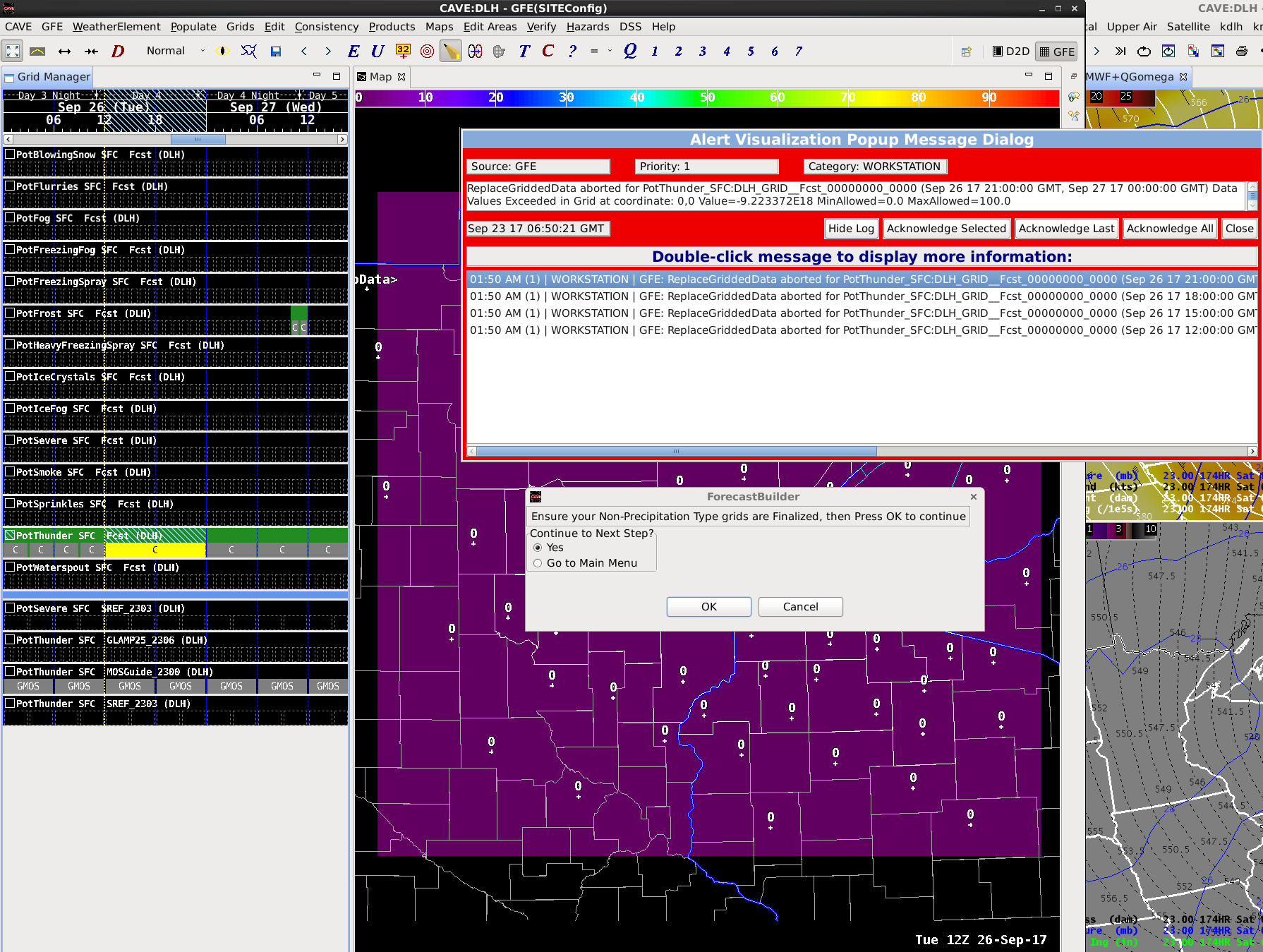The image size is (1263, 952).
Task: Click the red italic C toolbar icon
Action: click(x=548, y=52)
